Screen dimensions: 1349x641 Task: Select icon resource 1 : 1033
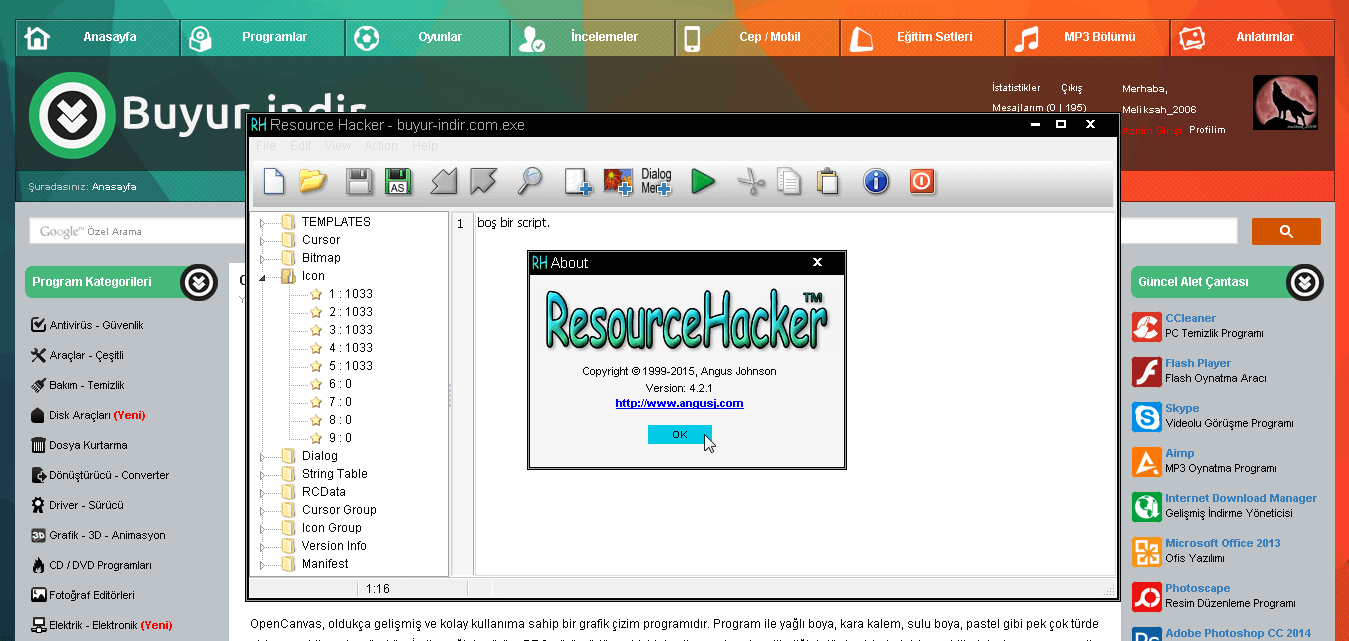tap(350, 294)
